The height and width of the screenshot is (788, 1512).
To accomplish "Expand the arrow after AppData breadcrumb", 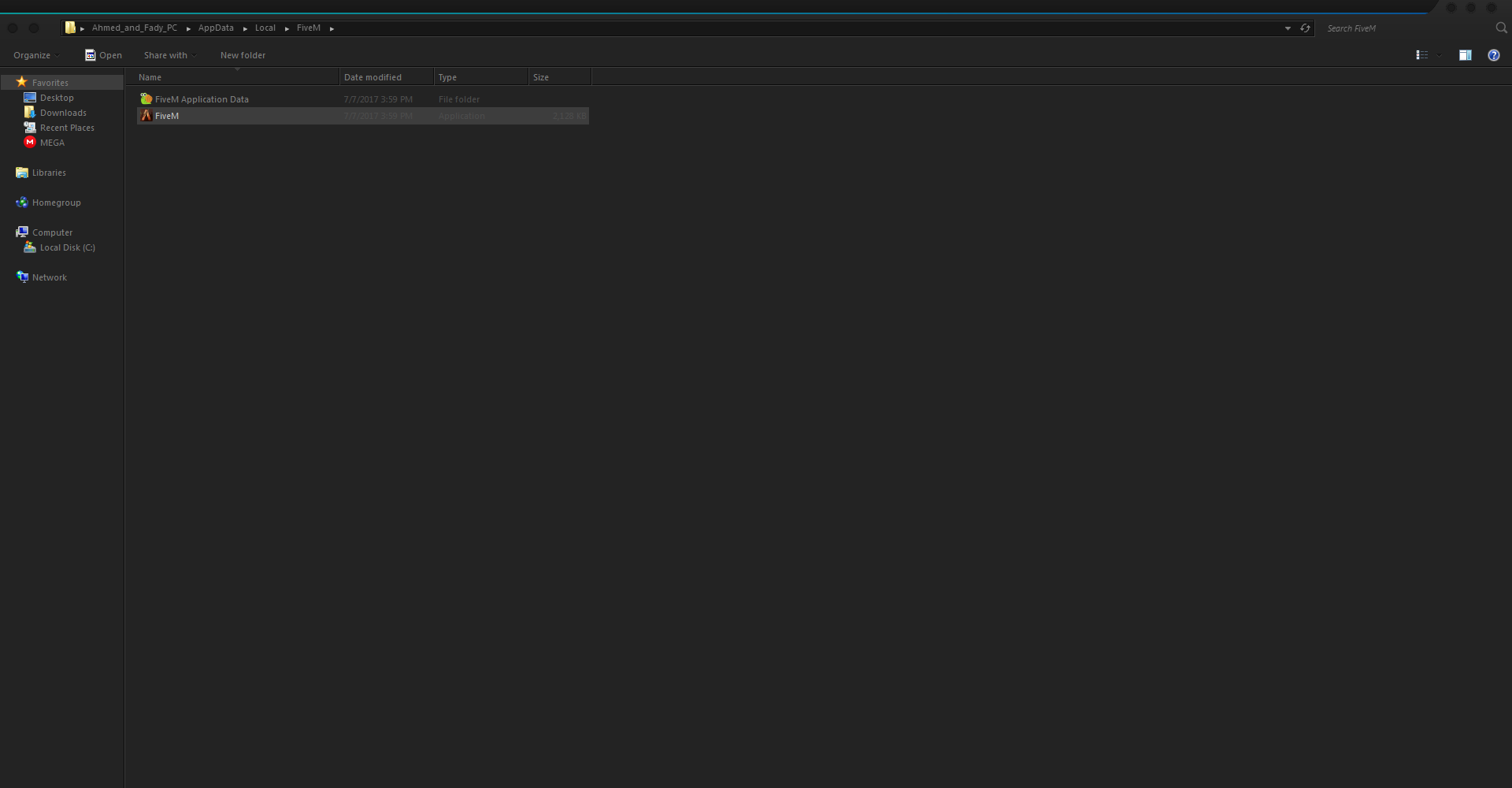I will pyautogui.click(x=245, y=28).
